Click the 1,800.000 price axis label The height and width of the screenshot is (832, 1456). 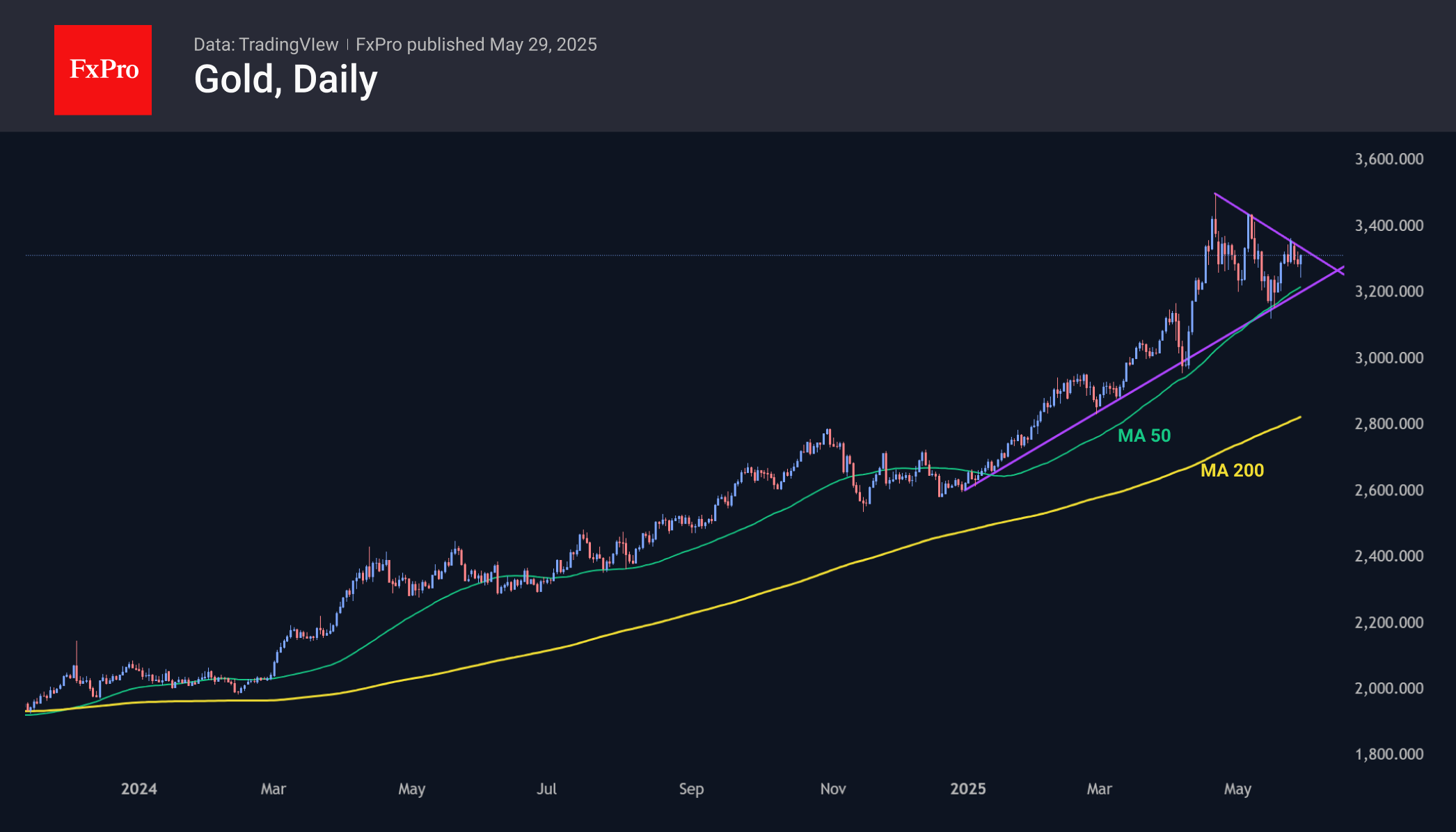1389,754
